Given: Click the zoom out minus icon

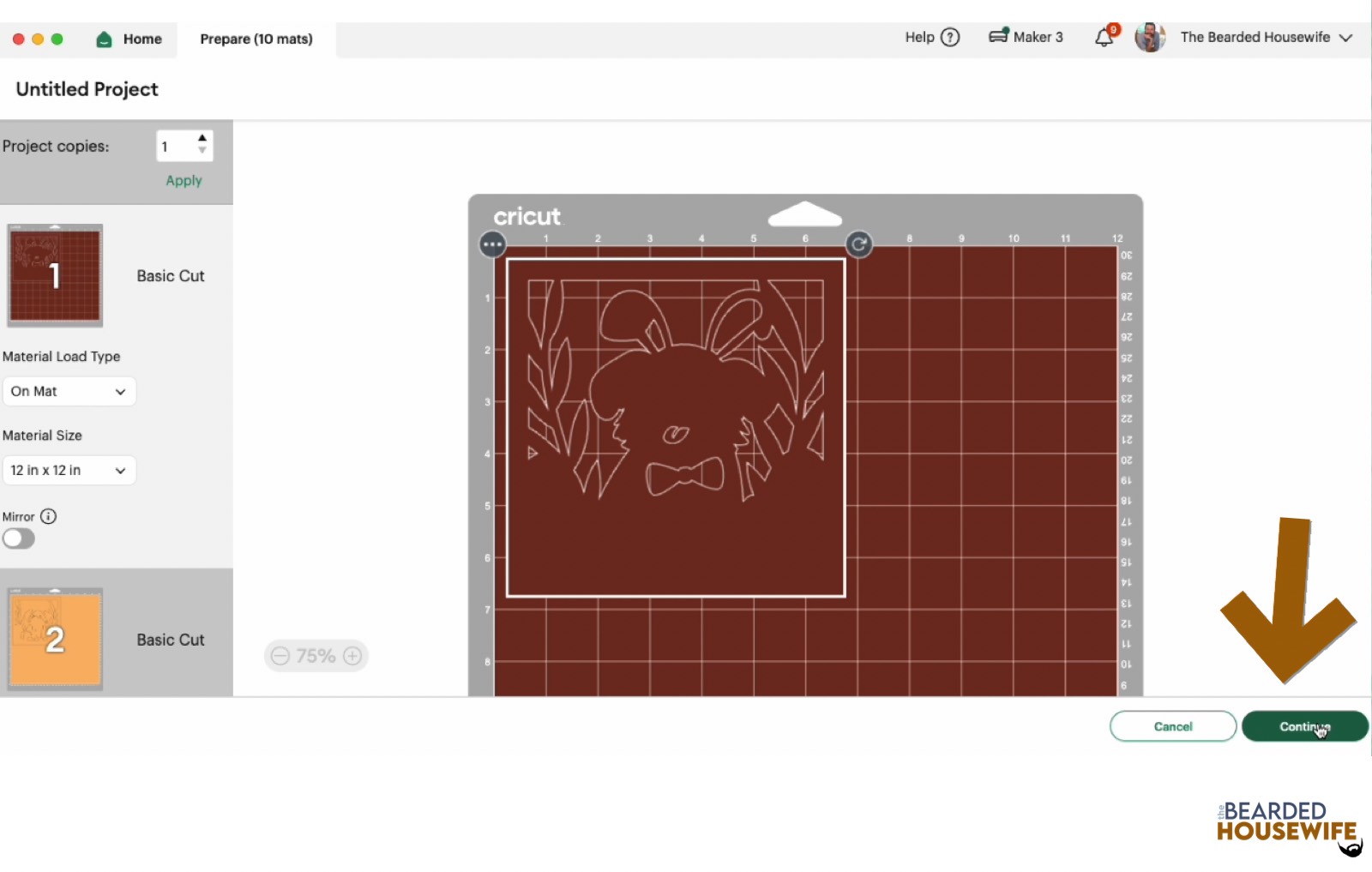Looking at the screenshot, I should click(280, 656).
